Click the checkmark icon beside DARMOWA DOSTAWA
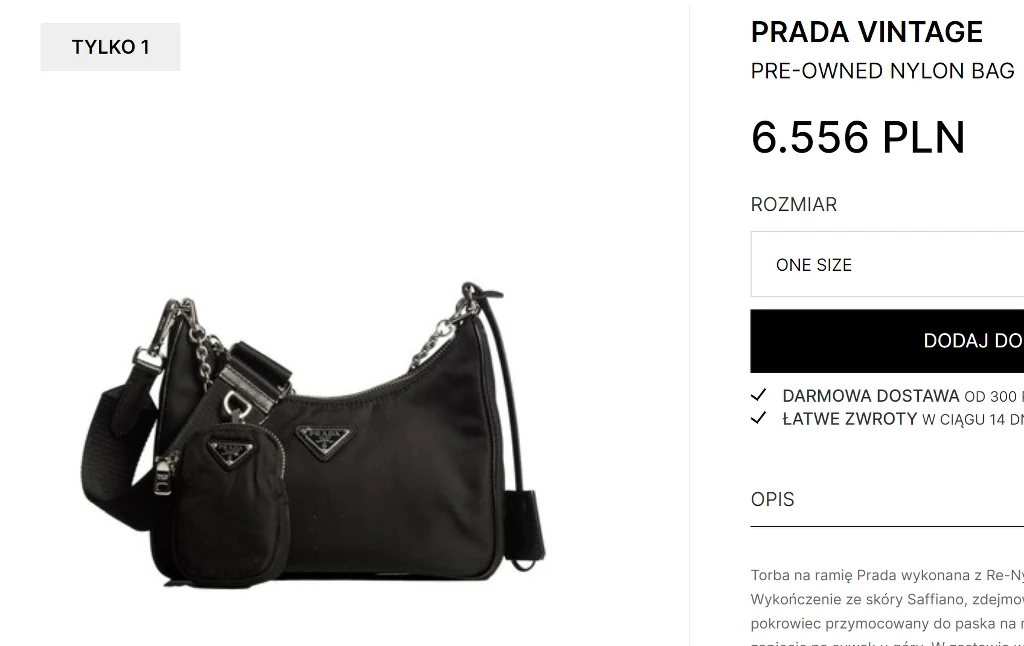Screen dimensions: 1024x646 tap(758, 395)
